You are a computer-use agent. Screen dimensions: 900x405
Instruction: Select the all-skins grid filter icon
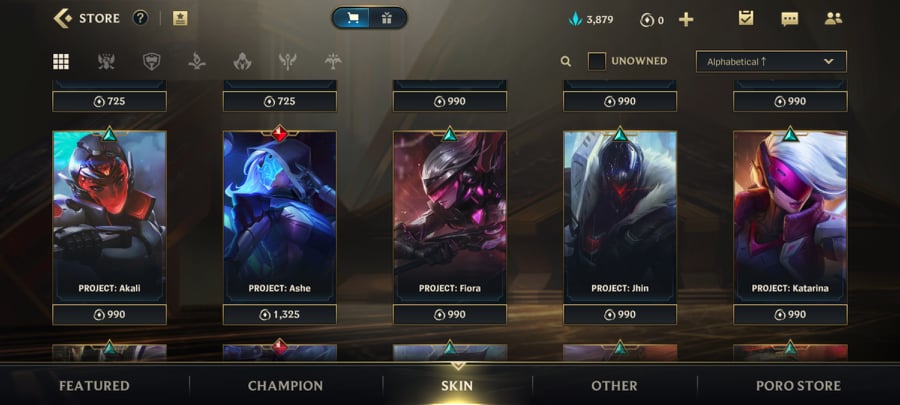click(x=61, y=61)
